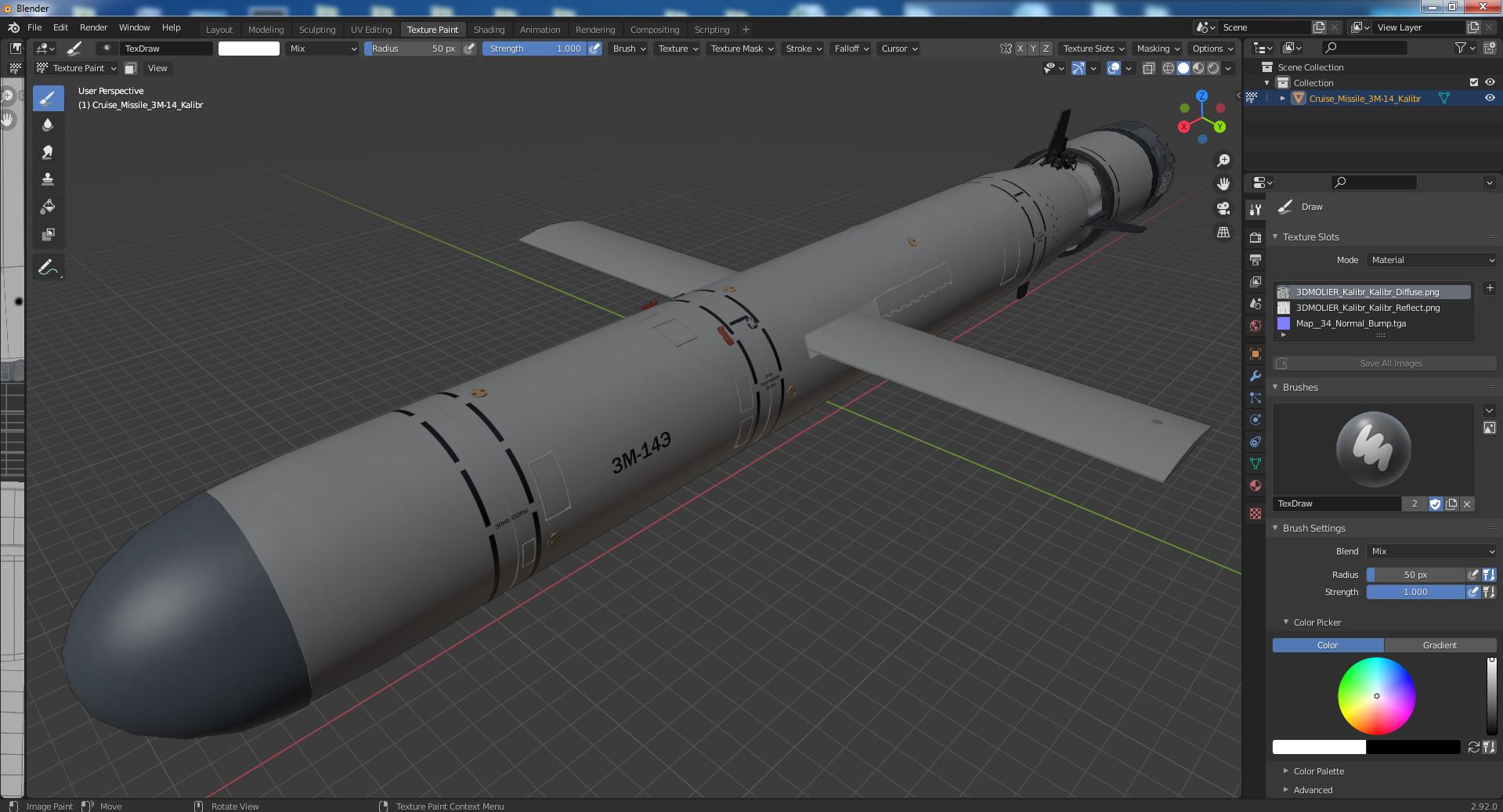Swap primary and secondary brush colors
This screenshot has width=1503, height=812.
click(1473, 747)
